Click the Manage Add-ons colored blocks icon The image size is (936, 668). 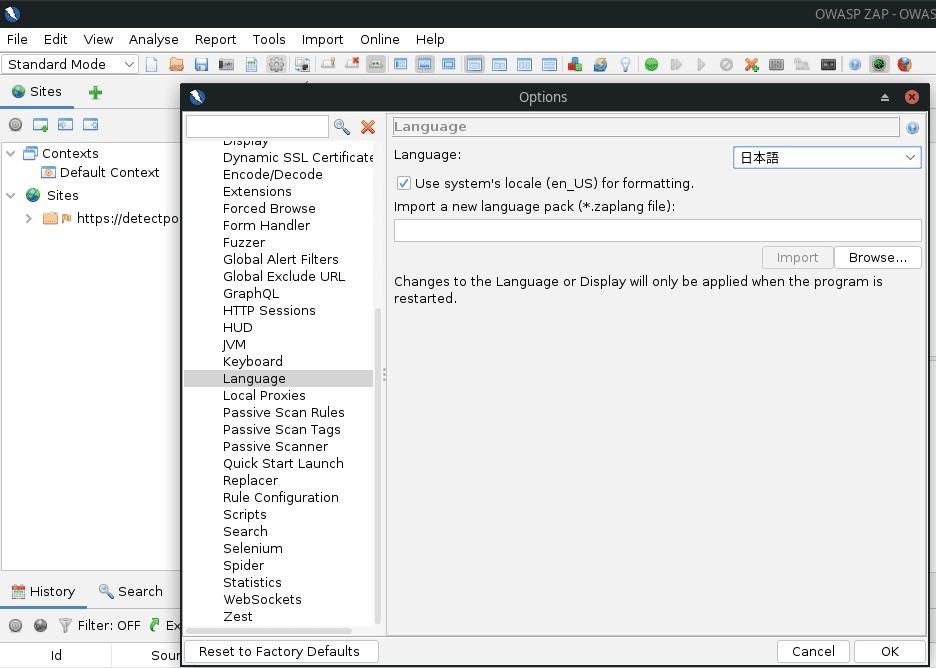[575, 64]
